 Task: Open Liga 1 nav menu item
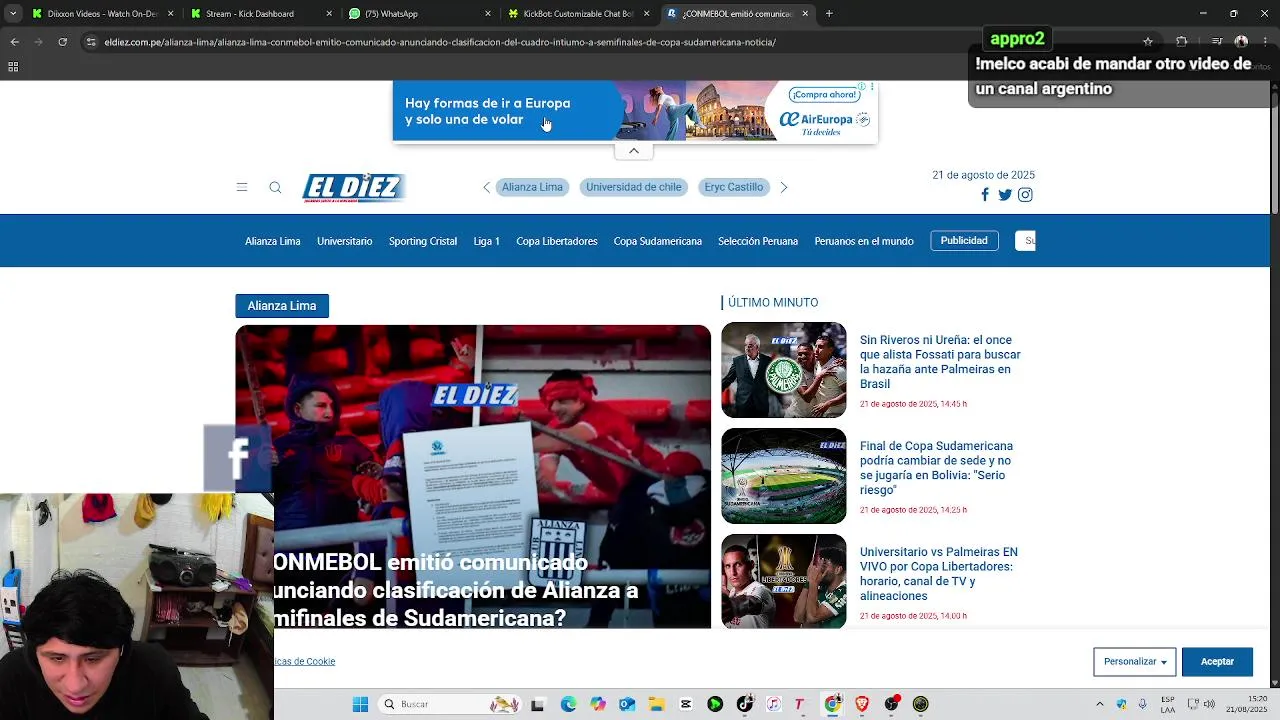487,241
